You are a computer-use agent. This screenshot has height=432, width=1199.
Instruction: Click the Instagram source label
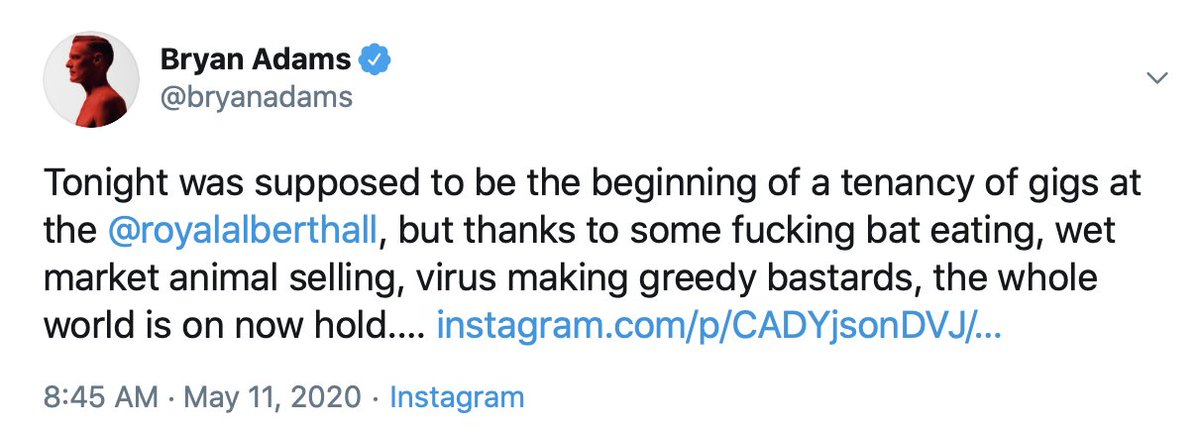456,397
